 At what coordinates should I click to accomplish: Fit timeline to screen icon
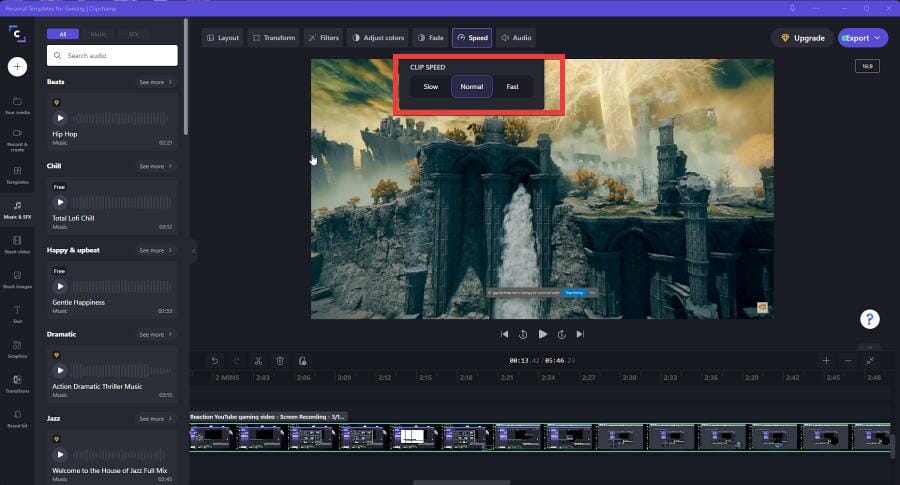tap(870, 360)
